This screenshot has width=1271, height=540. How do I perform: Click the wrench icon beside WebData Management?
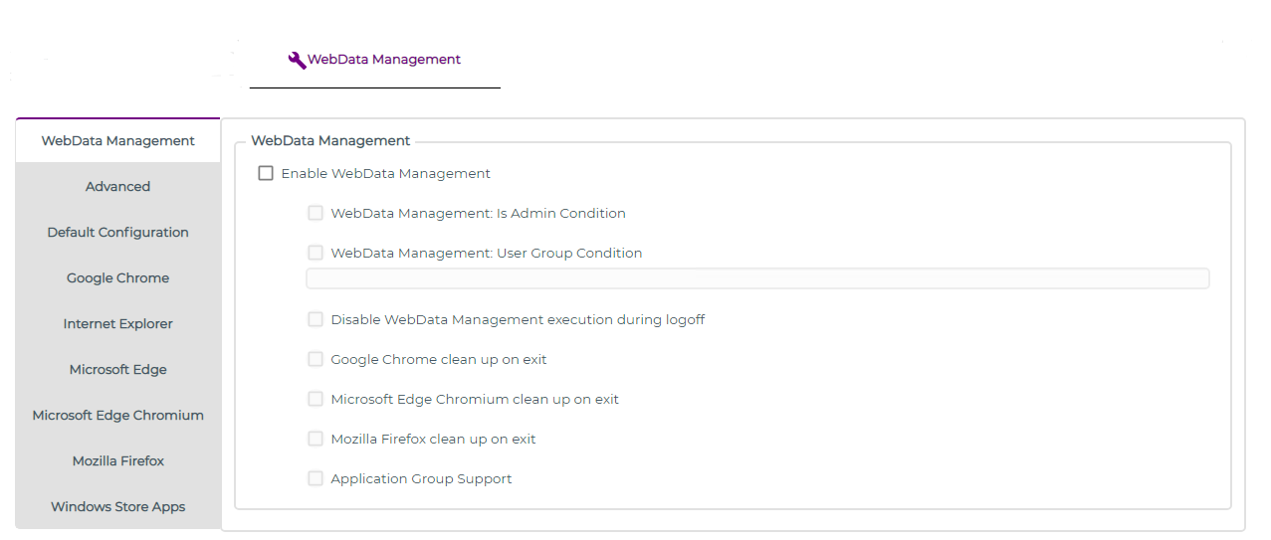tap(297, 60)
